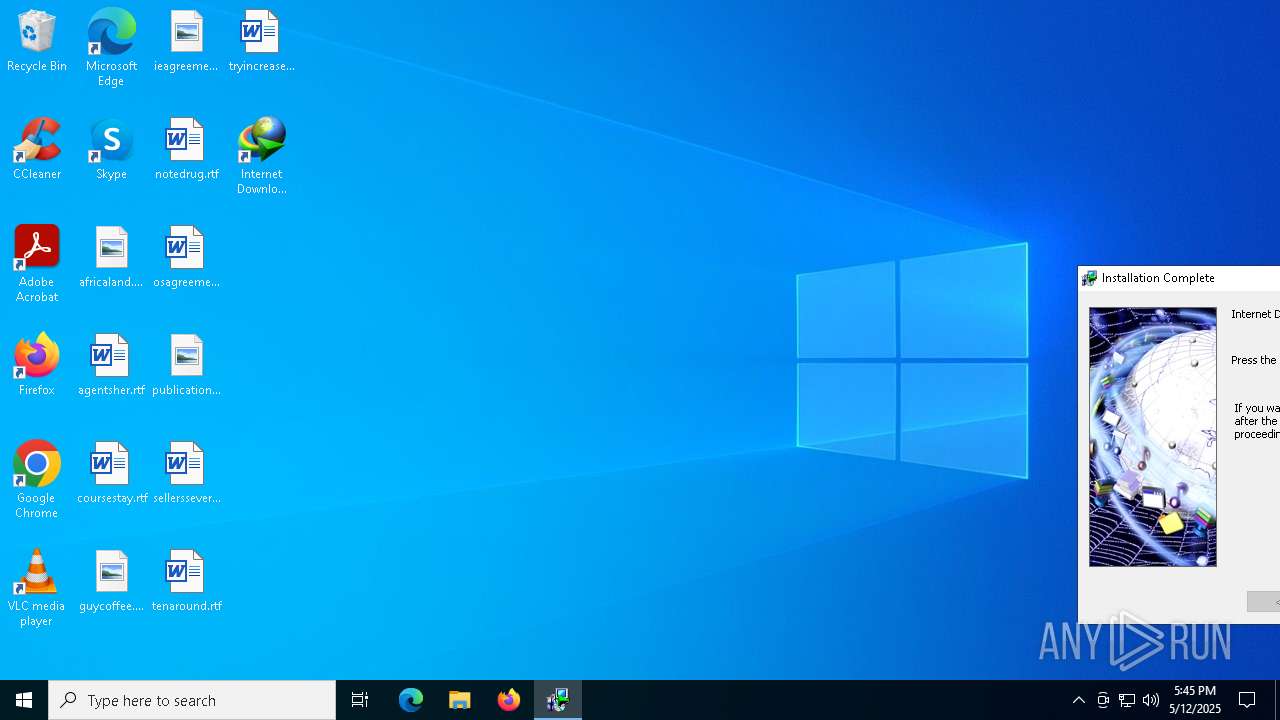Select agentsher.rtf document icon
1280x720 pixels.
(111, 366)
